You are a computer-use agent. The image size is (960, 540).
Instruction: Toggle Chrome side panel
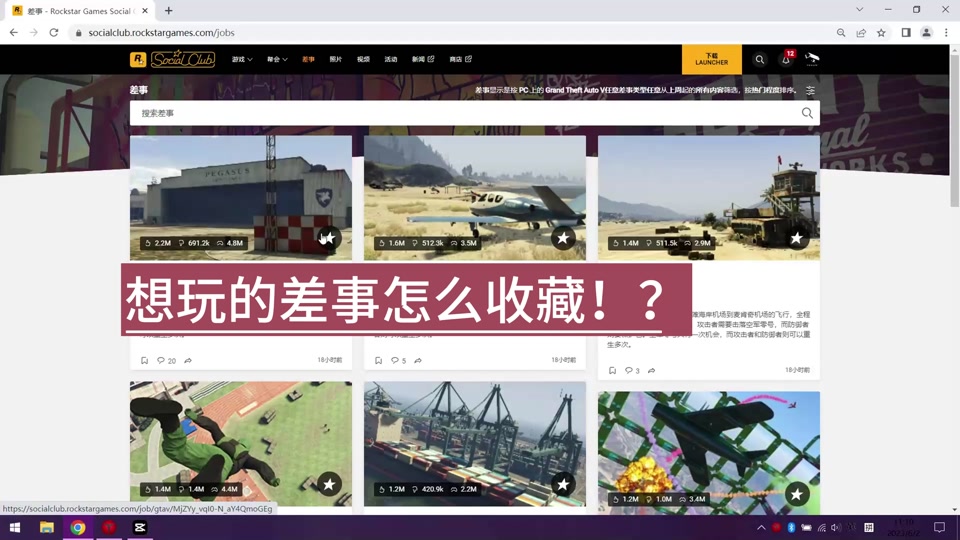[x=906, y=32]
